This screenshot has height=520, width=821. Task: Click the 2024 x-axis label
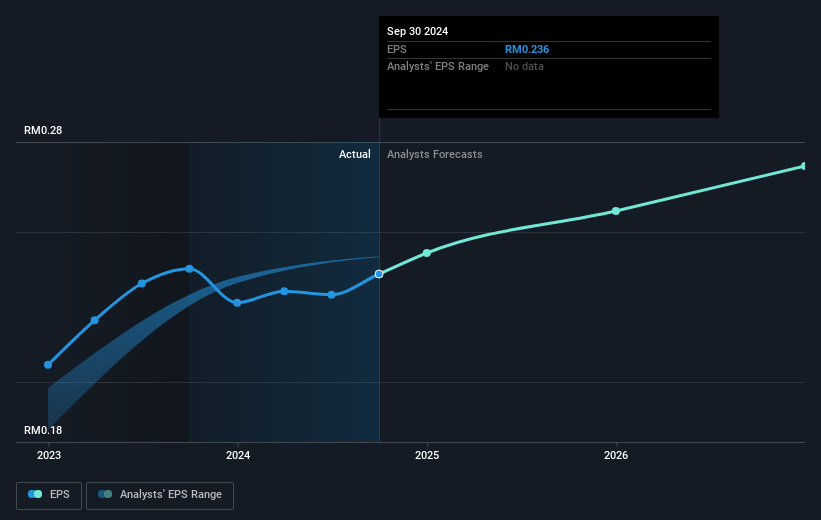(238, 456)
